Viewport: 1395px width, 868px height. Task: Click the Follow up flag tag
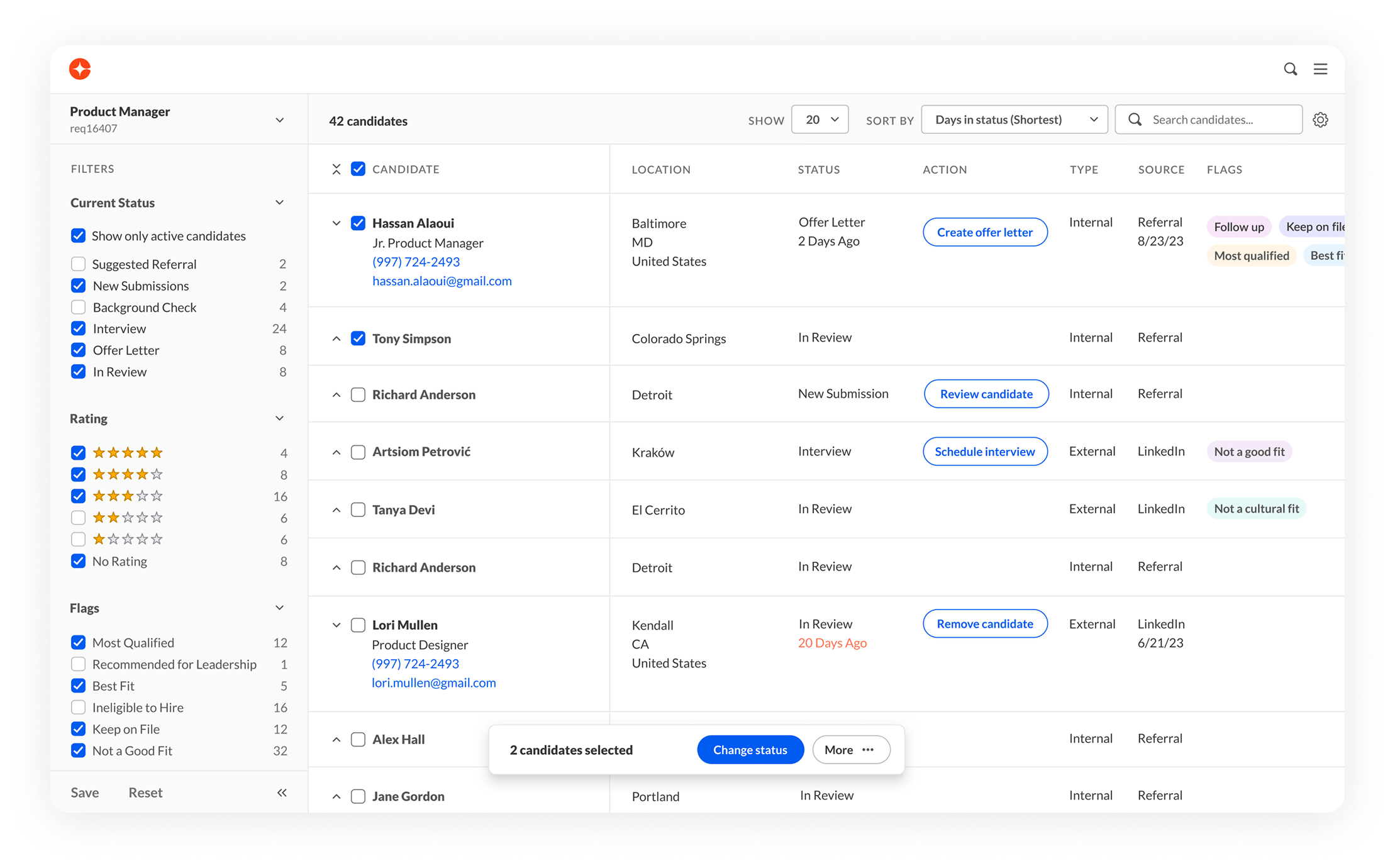(1238, 227)
